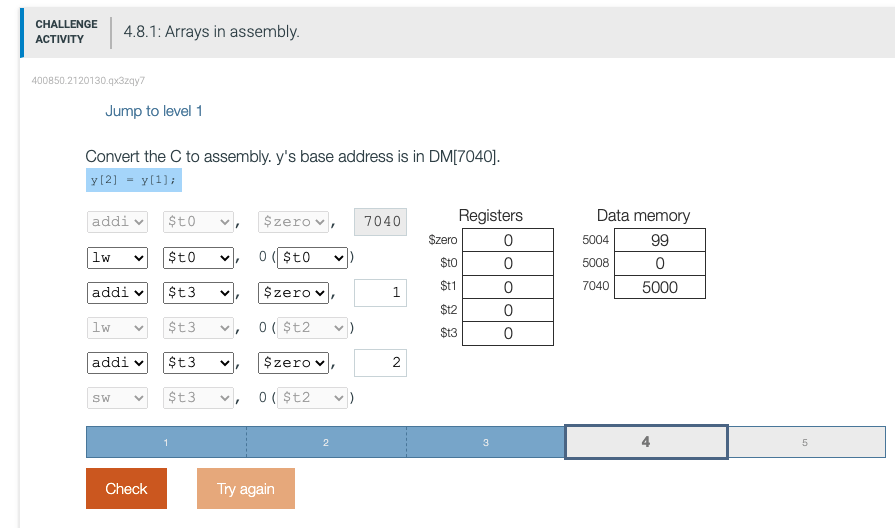Click the Registers table heading
This screenshot has height=528, width=895.
[491, 215]
